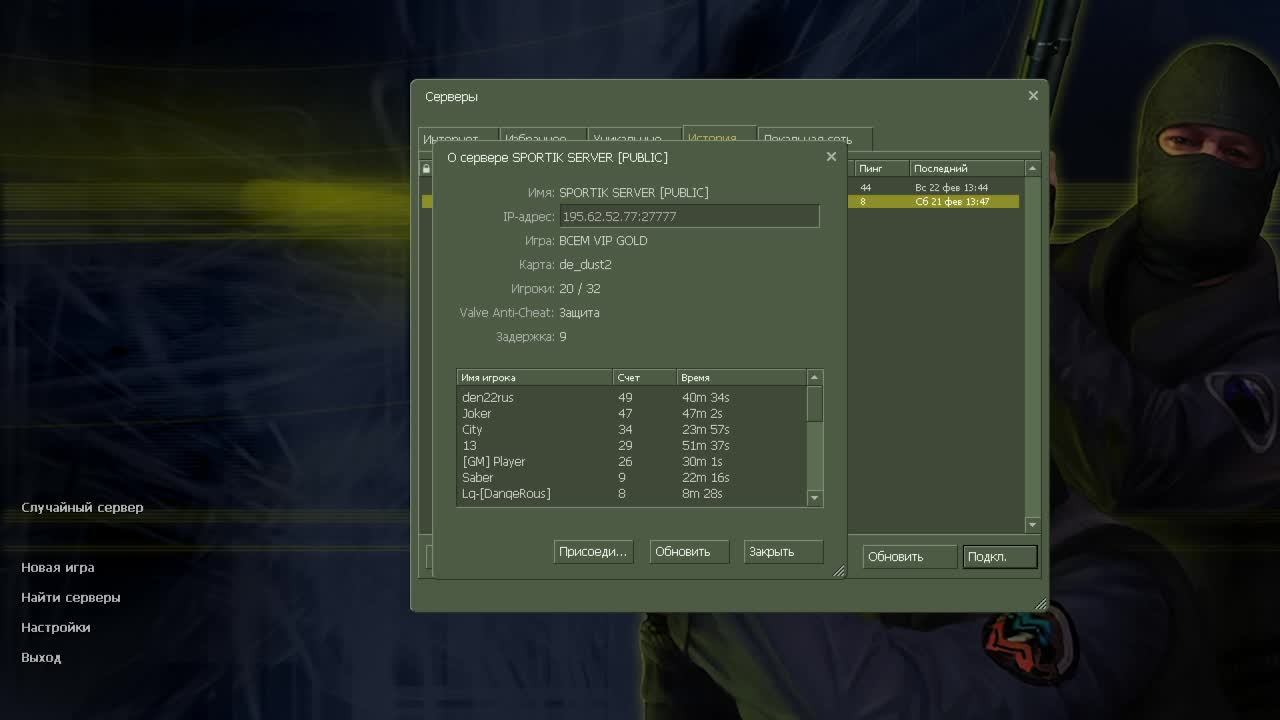Image resolution: width=1280 pixels, height=720 pixels.
Task: Click the Серверы window resize grip
Action: (x=1041, y=604)
